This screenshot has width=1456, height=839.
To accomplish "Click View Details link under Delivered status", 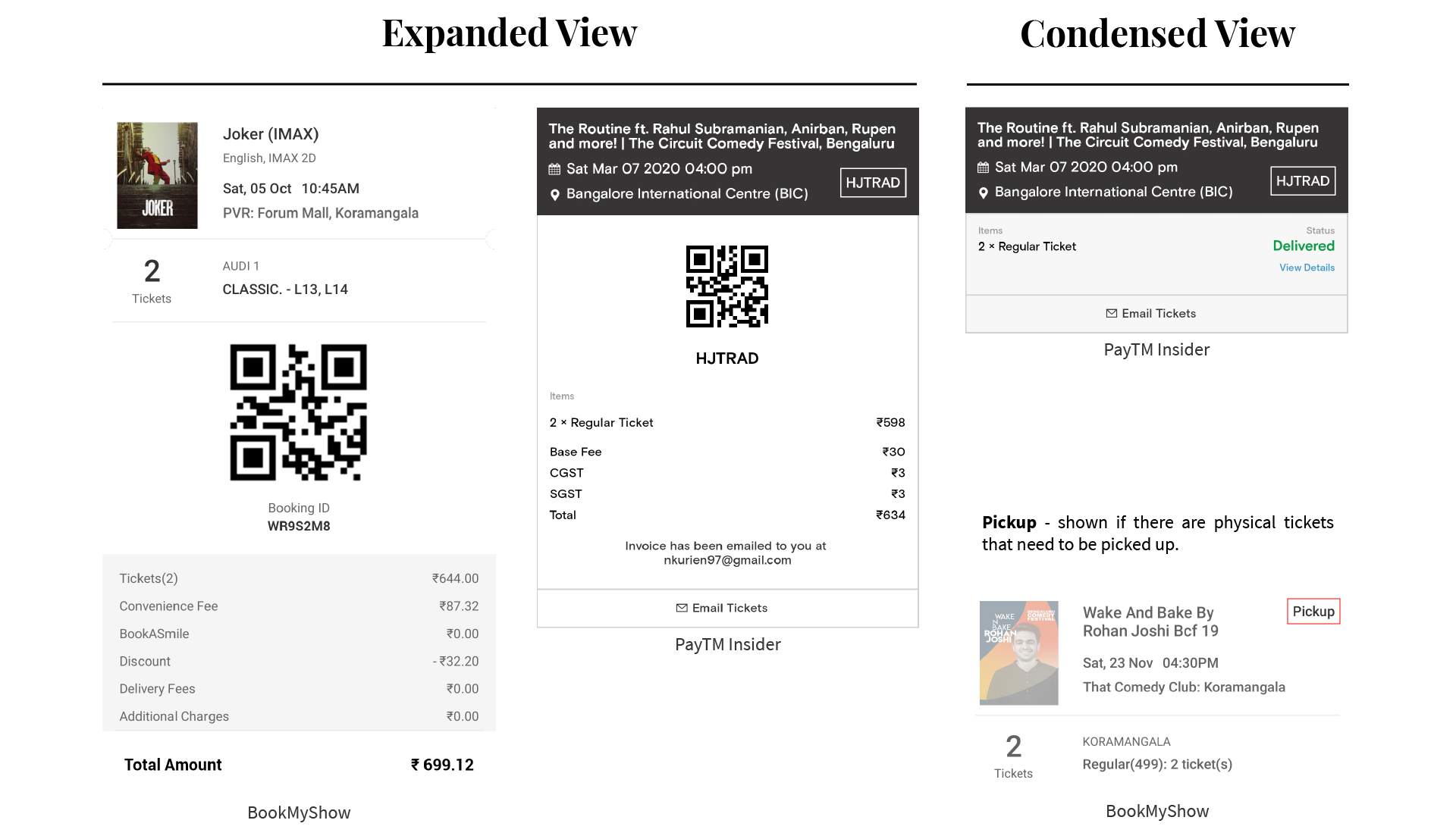I will pos(1307,268).
